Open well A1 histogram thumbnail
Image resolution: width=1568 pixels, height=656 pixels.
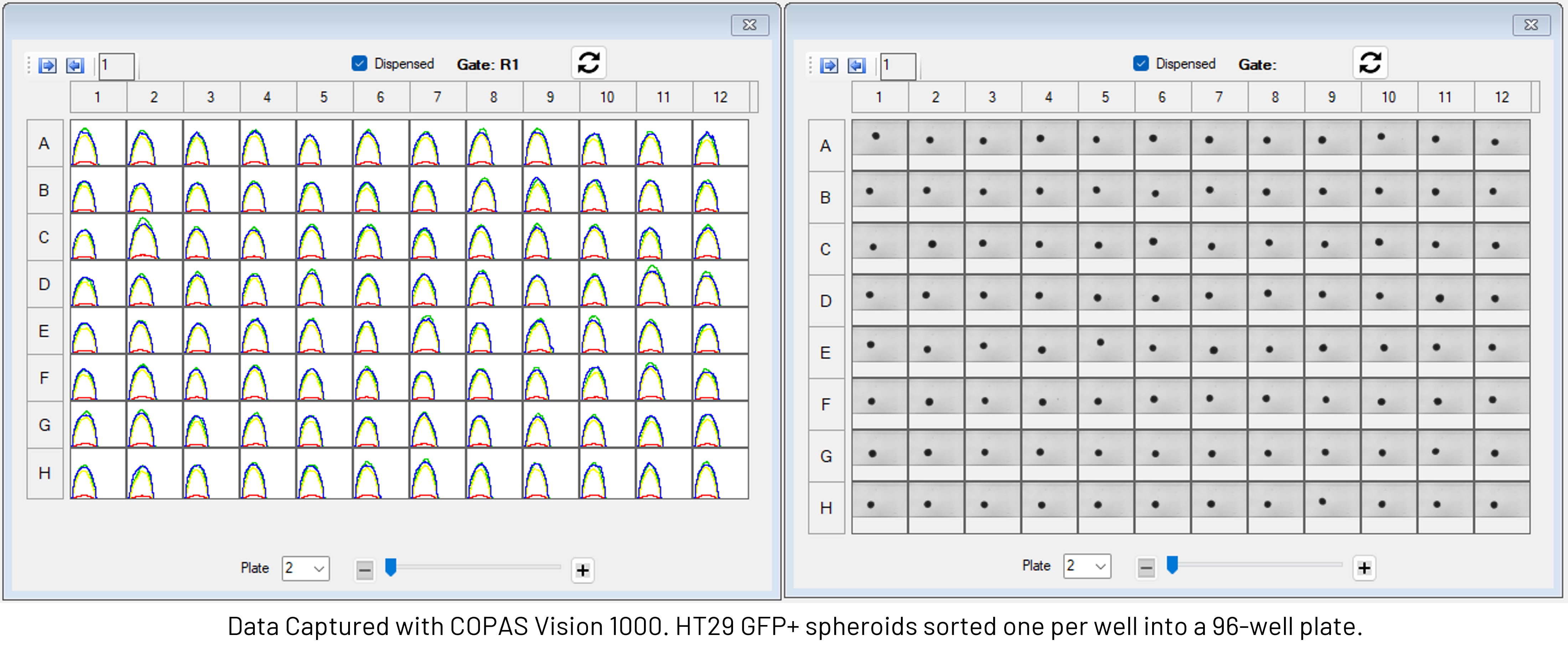click(x=98, y=143)
